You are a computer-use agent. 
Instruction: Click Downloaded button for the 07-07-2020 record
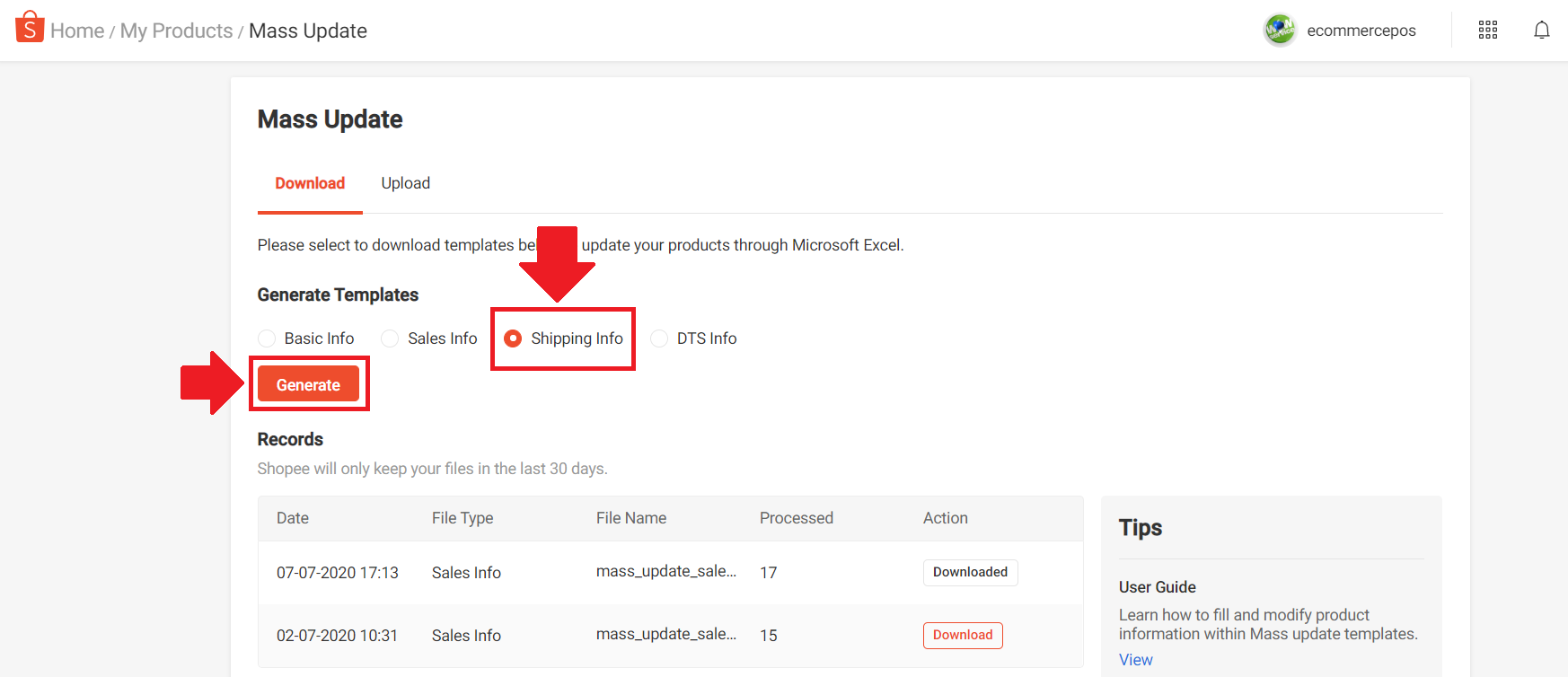click(x=970, y=572)
